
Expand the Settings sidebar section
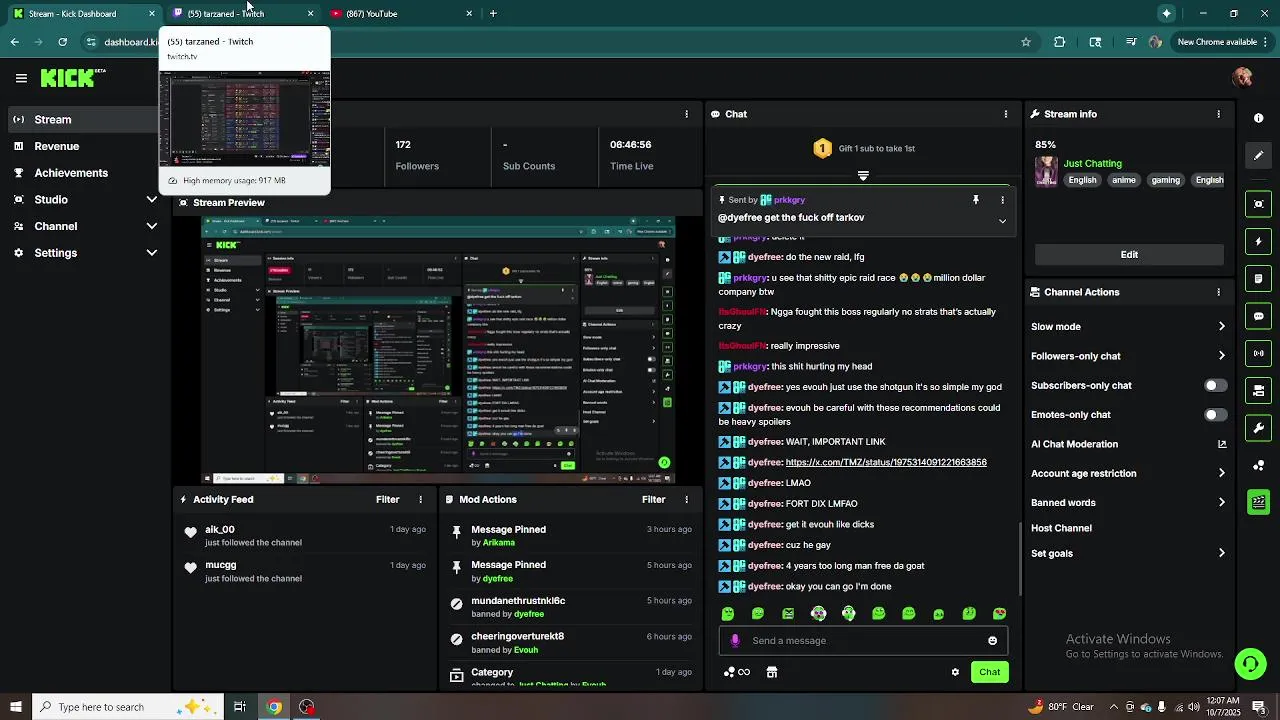coord(152,253)
